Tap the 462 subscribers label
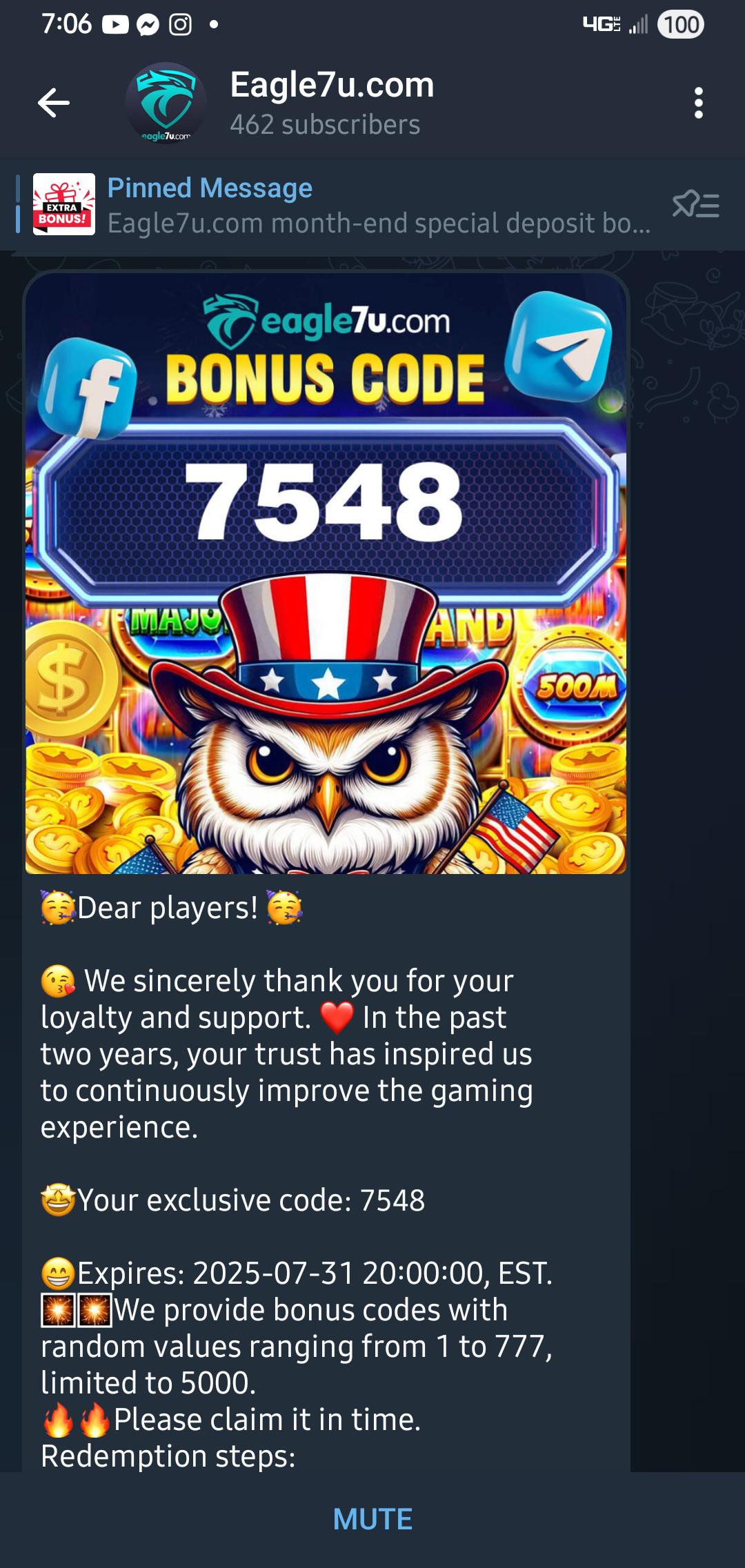745x1568 pixels. [x=325, y=125]
